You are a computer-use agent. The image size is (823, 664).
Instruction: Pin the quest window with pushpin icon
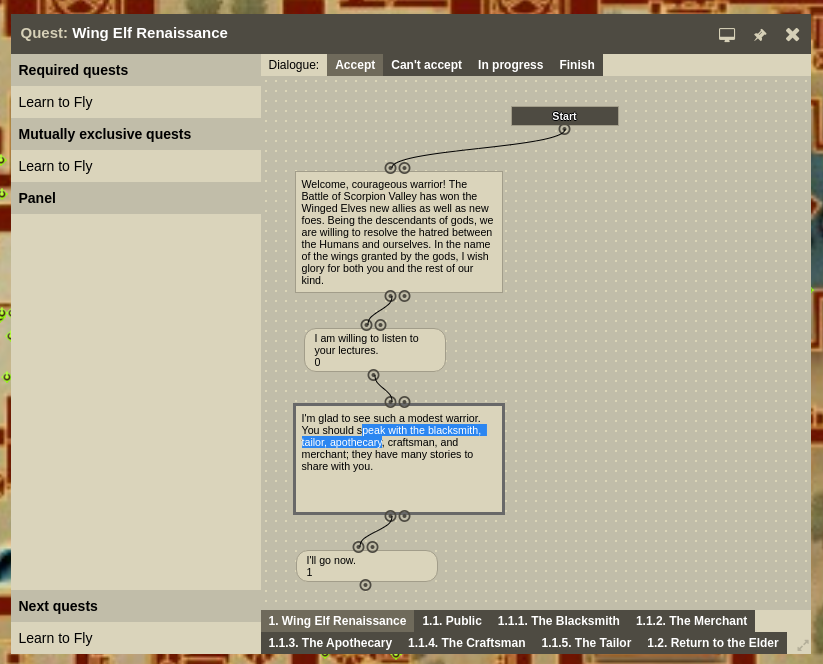(760, 34)
